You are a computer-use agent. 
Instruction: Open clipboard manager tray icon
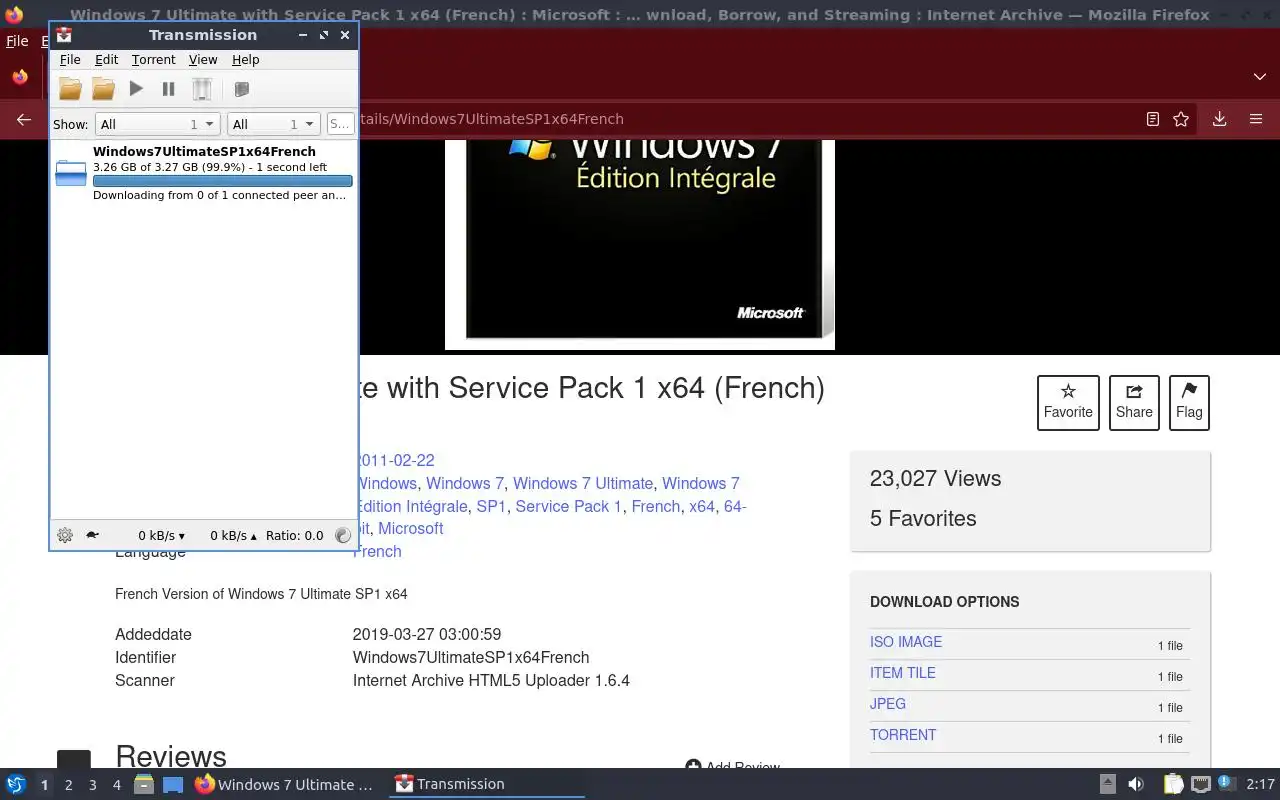[1173, 785]
